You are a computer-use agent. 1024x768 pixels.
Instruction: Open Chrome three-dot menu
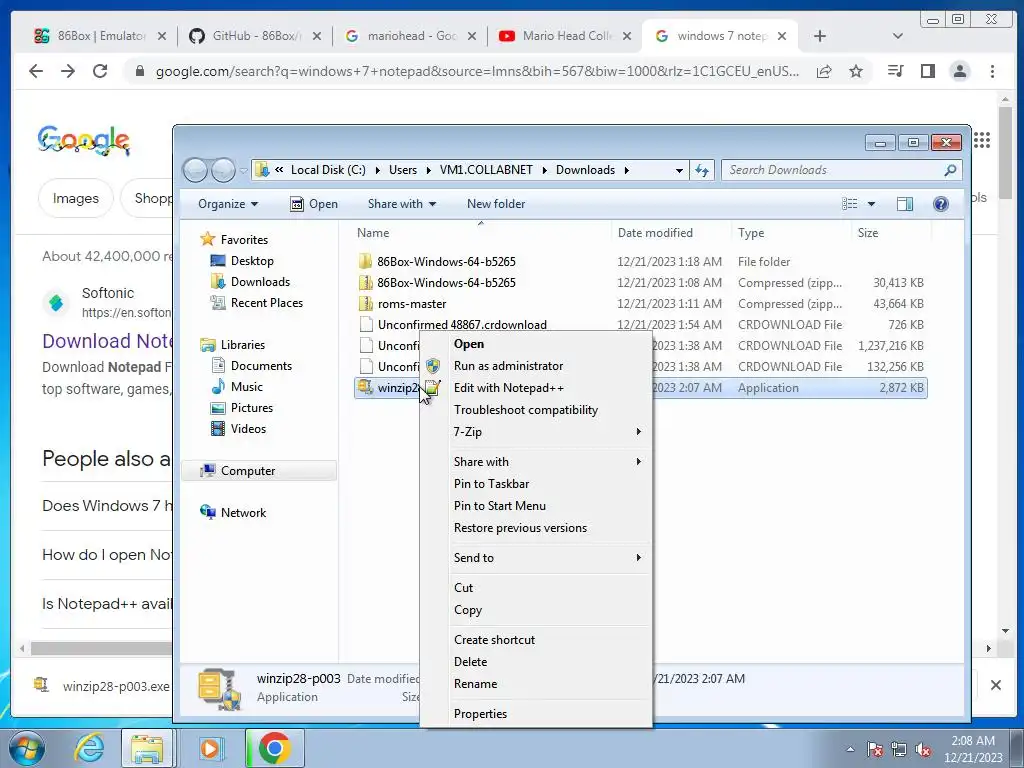(992, 71)
